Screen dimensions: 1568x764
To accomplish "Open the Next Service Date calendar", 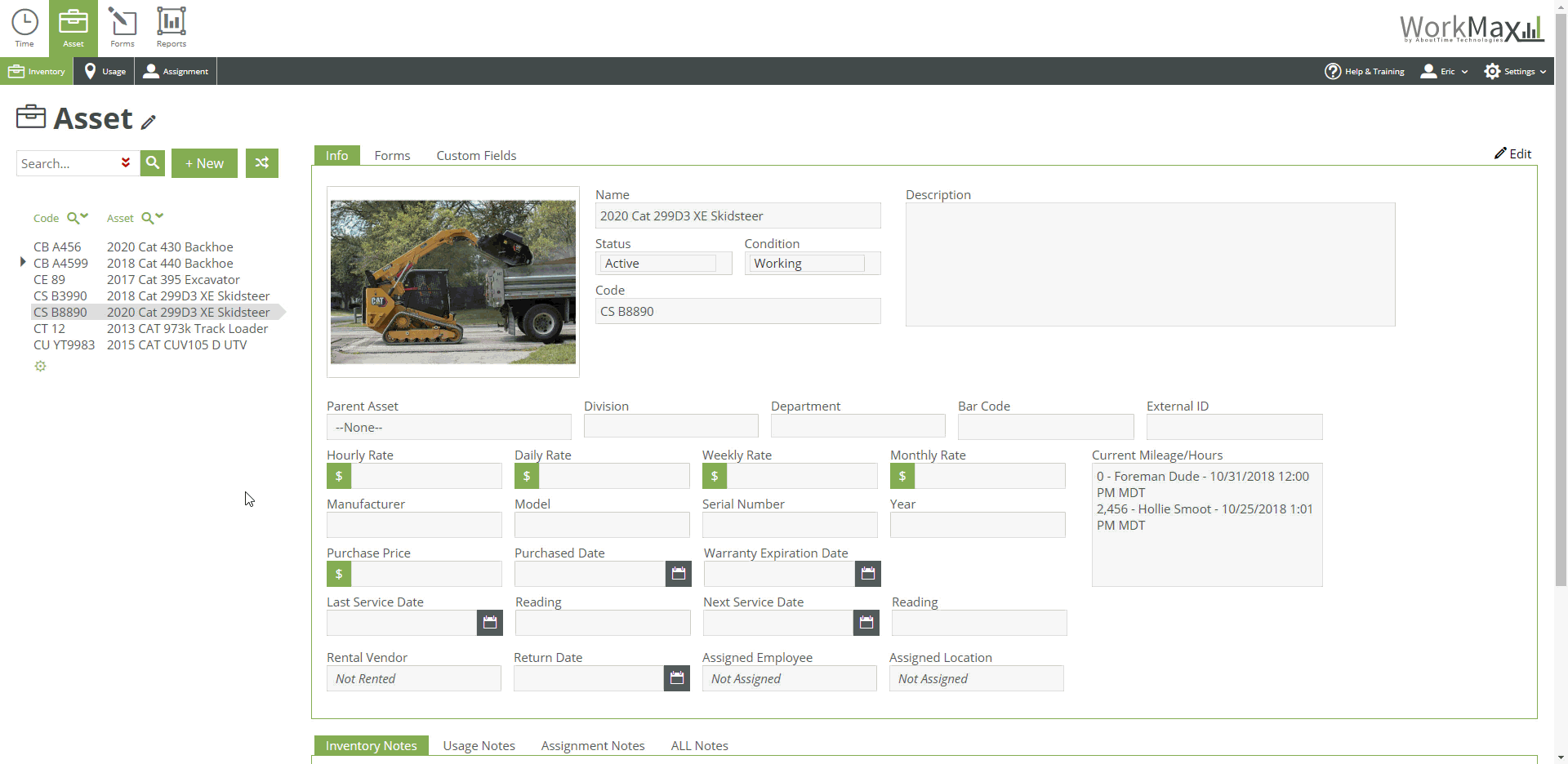I will click(866, 623).
